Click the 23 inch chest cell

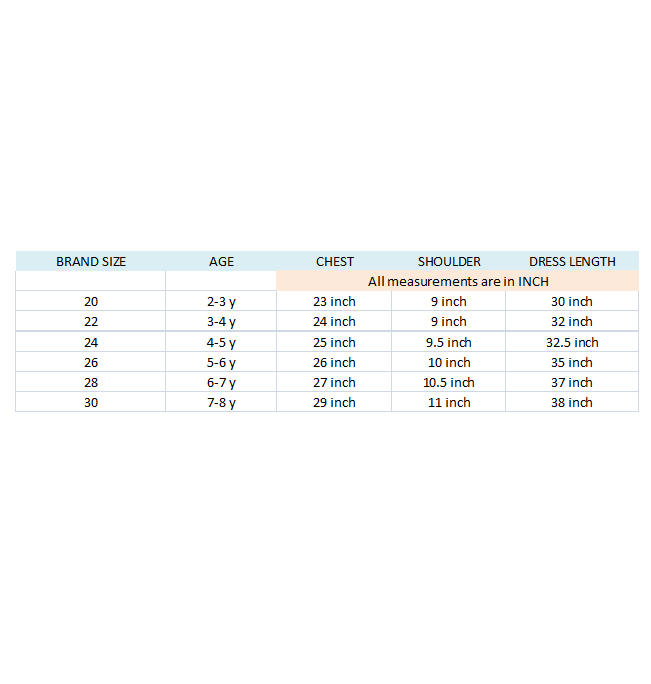[x=334, y=301]
